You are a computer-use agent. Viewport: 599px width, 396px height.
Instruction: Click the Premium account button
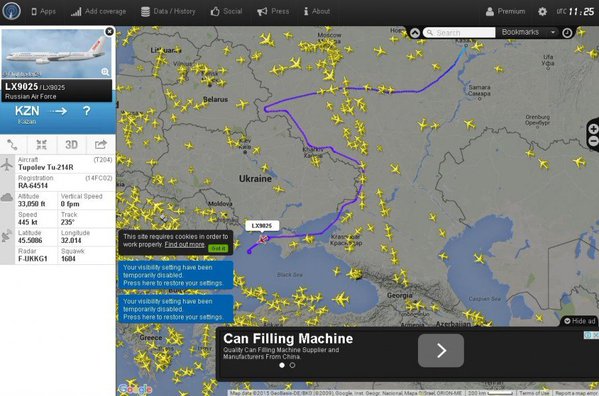505,11
